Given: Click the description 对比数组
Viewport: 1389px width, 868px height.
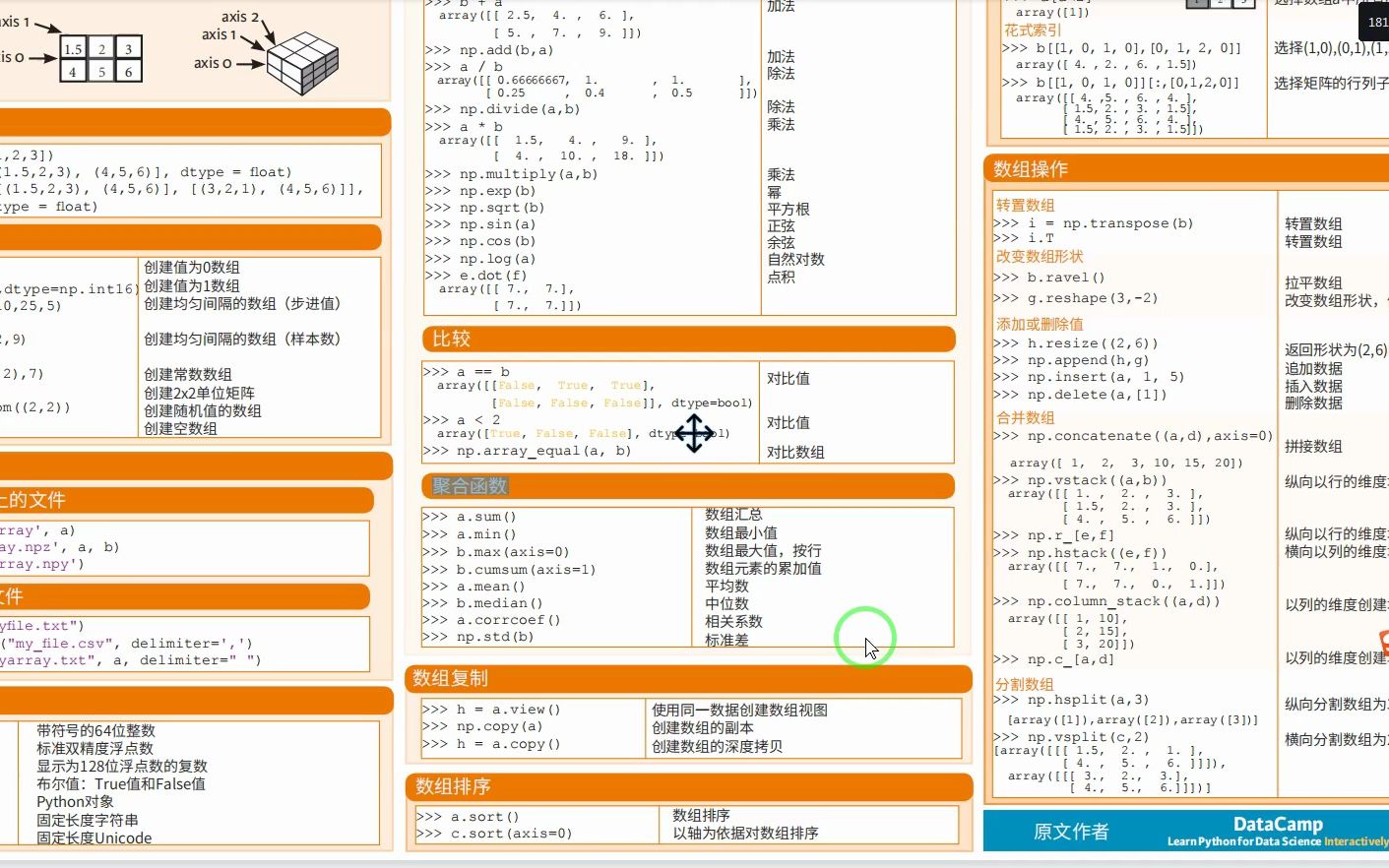Looking at the screenshot, I should point(795,452).
